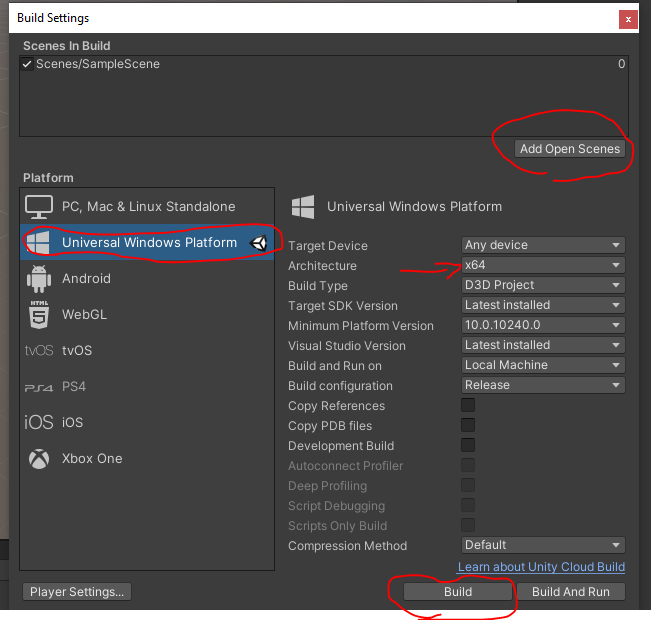Select the Scenes/SampleScene row text
The image size is (651, 620).
coord(98,64)
